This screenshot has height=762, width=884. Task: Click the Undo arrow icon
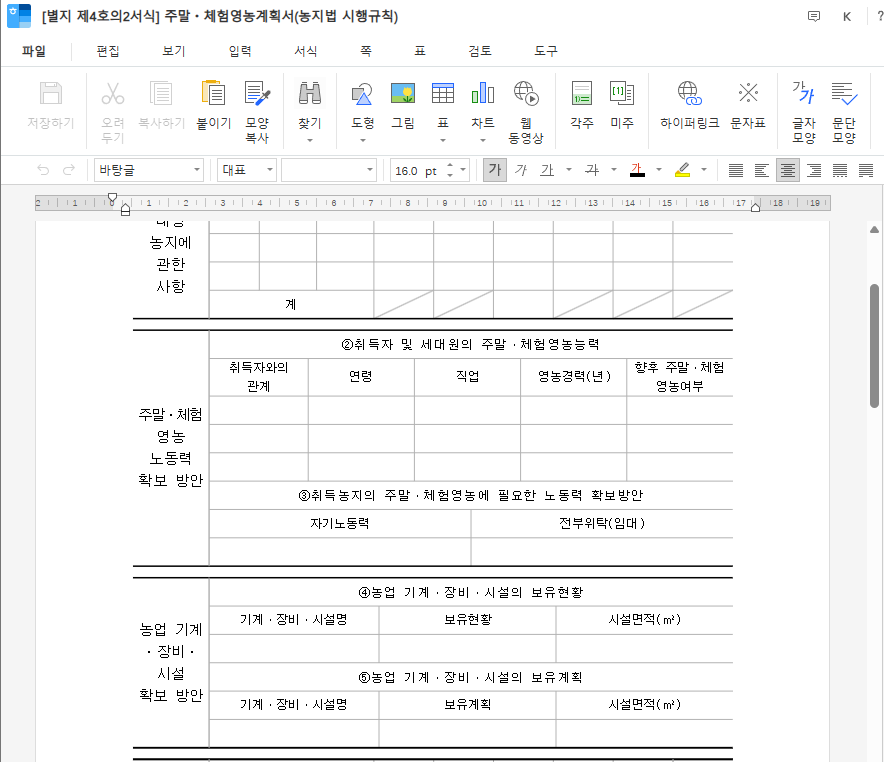pos(43,170)
